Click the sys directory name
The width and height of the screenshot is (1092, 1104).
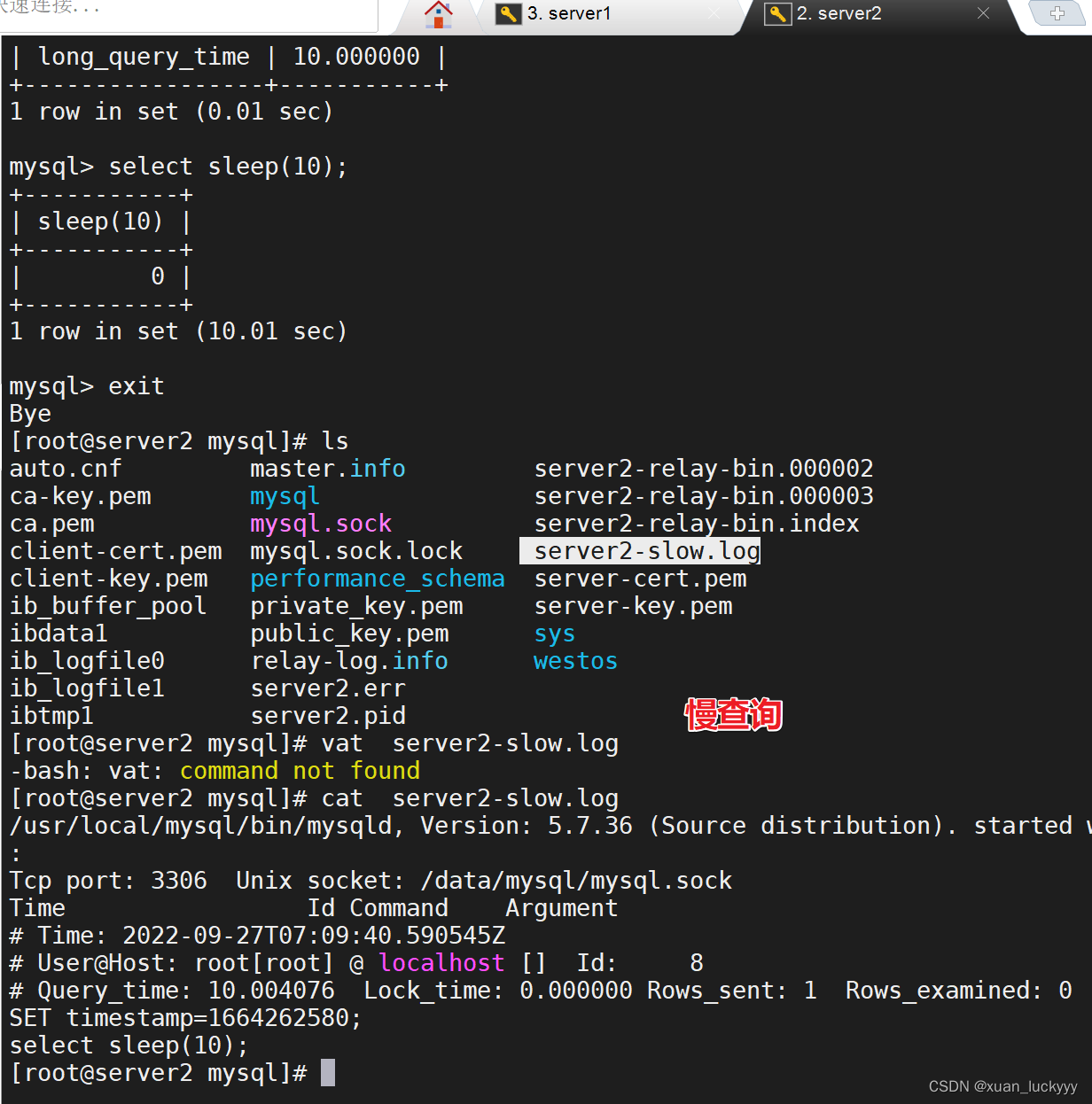[555, 634]
